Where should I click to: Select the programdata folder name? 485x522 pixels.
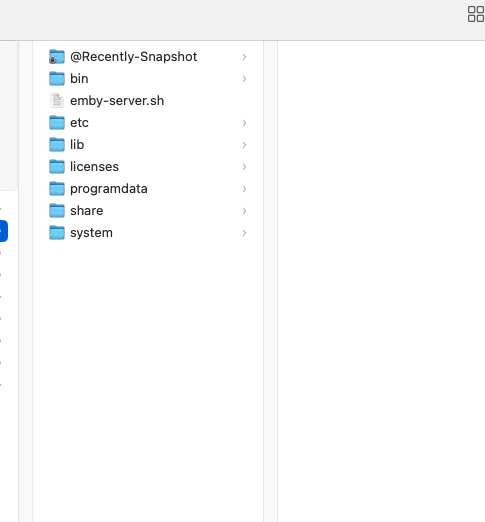109,189
